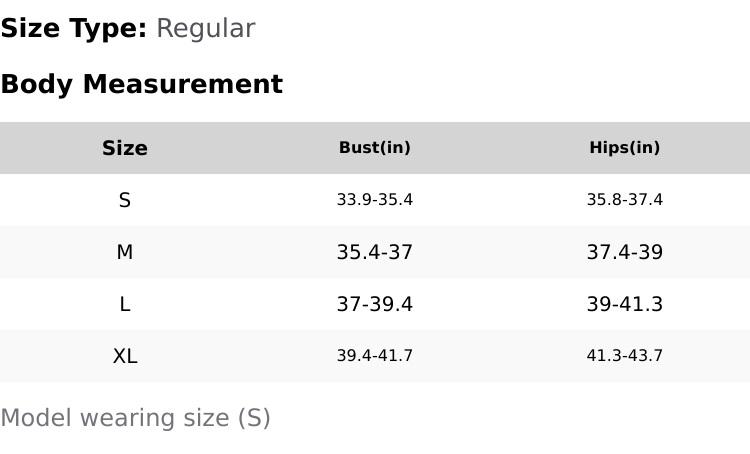Click hips value 39-41.3

625,304
